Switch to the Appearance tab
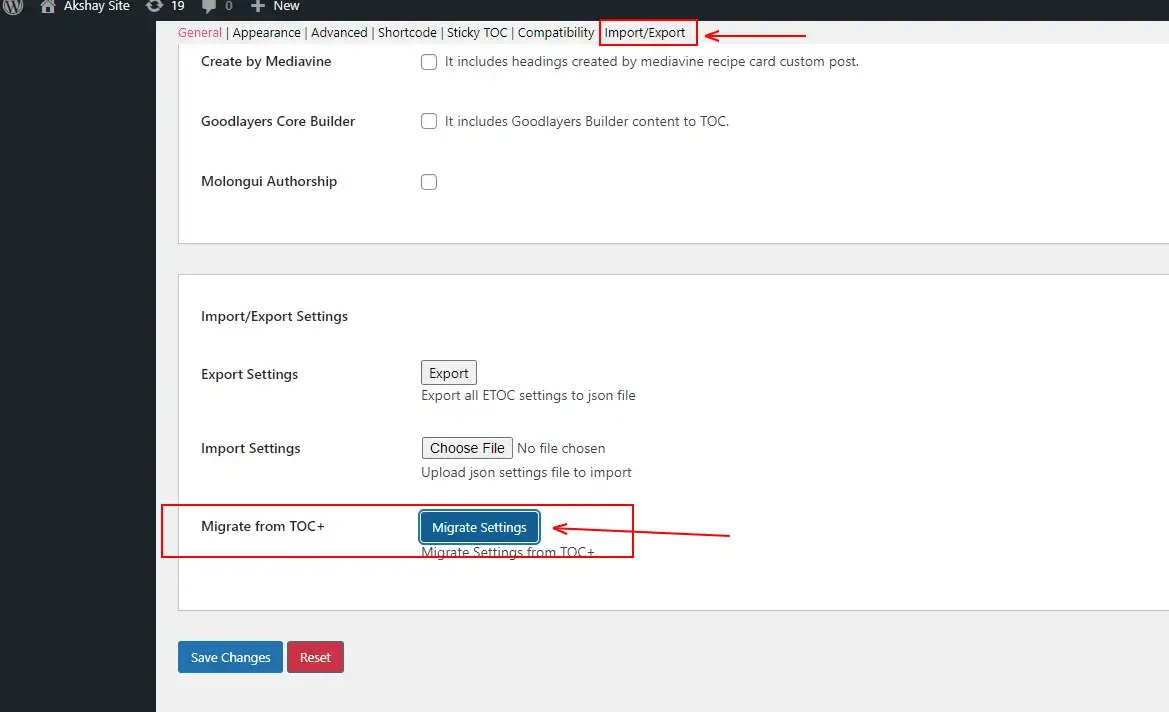The width and height of the screenshot is (1169, 712). point(266,33)
